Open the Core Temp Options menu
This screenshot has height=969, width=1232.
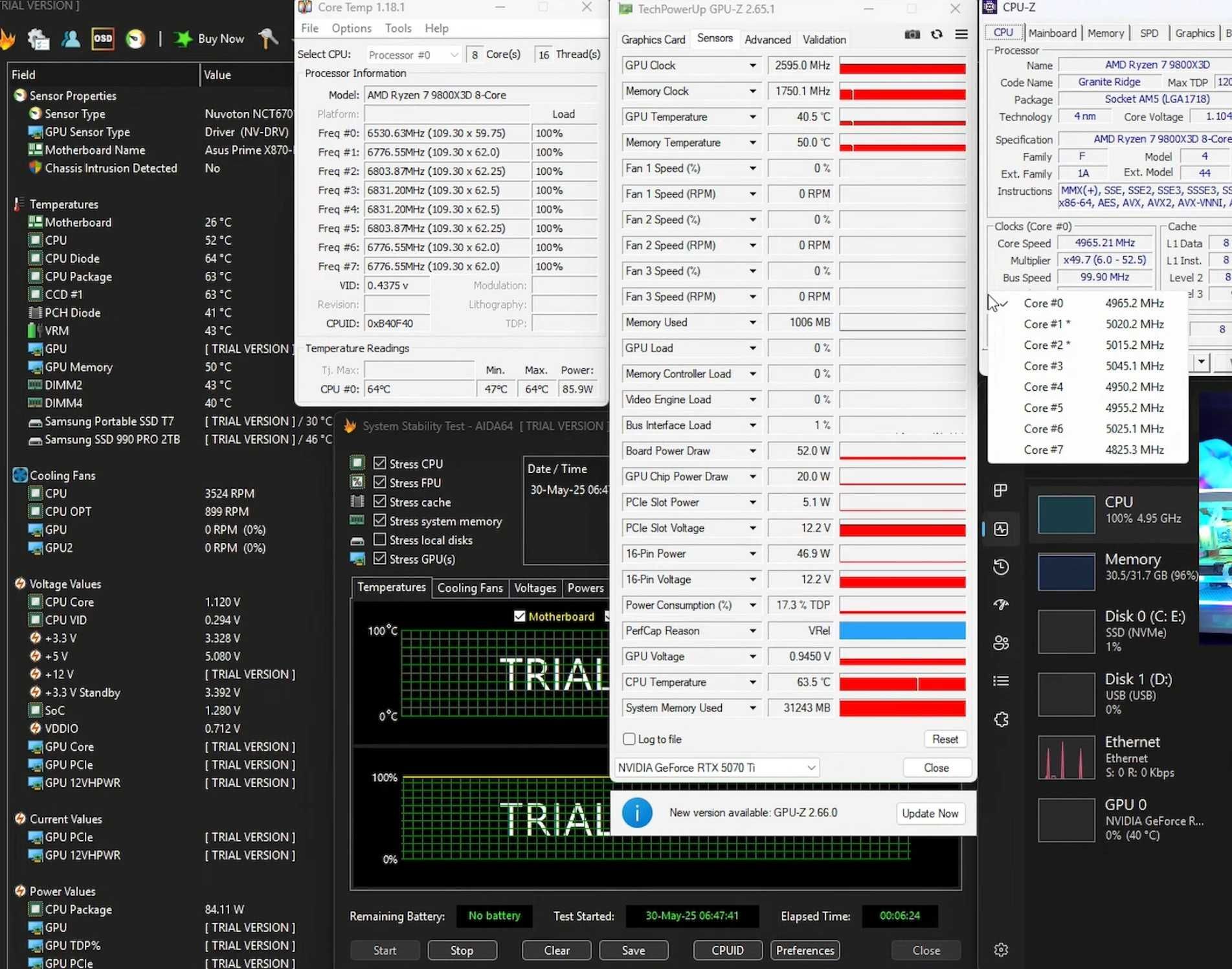pyautogui.click(x=352, y=28)
